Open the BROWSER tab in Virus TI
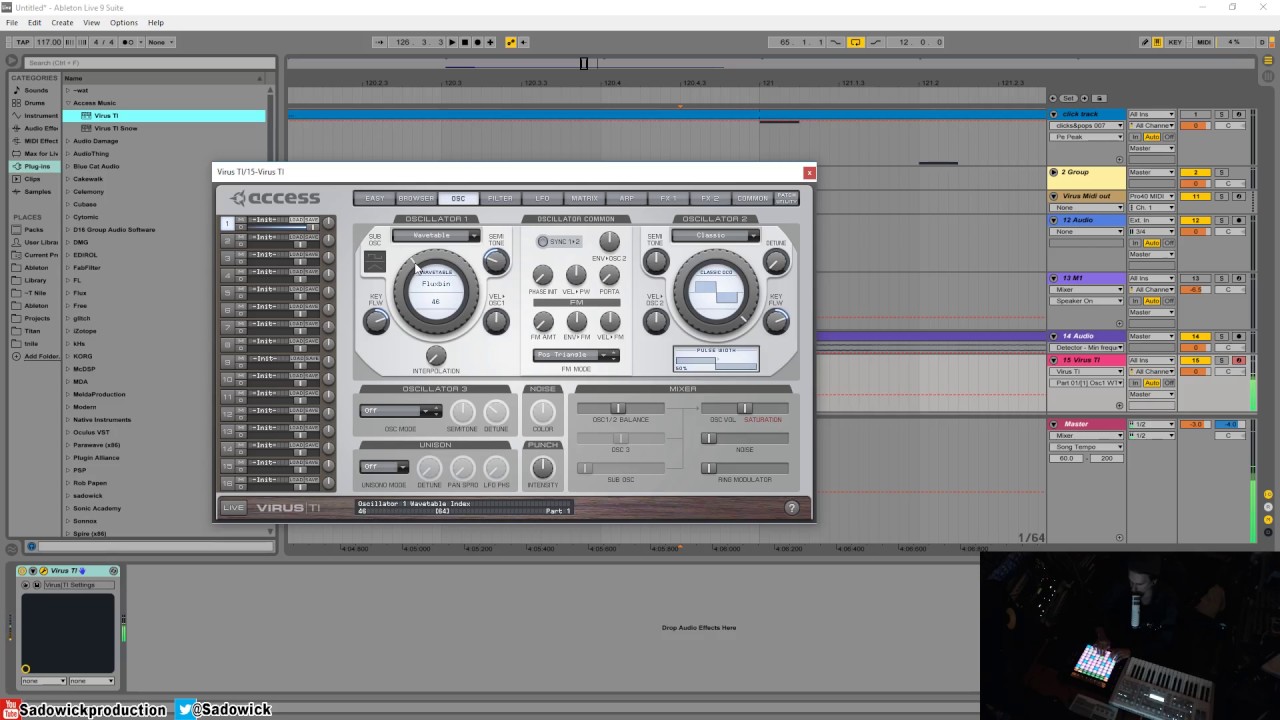This screenshot has width=1280, height=720. click(x=416, y=198)
